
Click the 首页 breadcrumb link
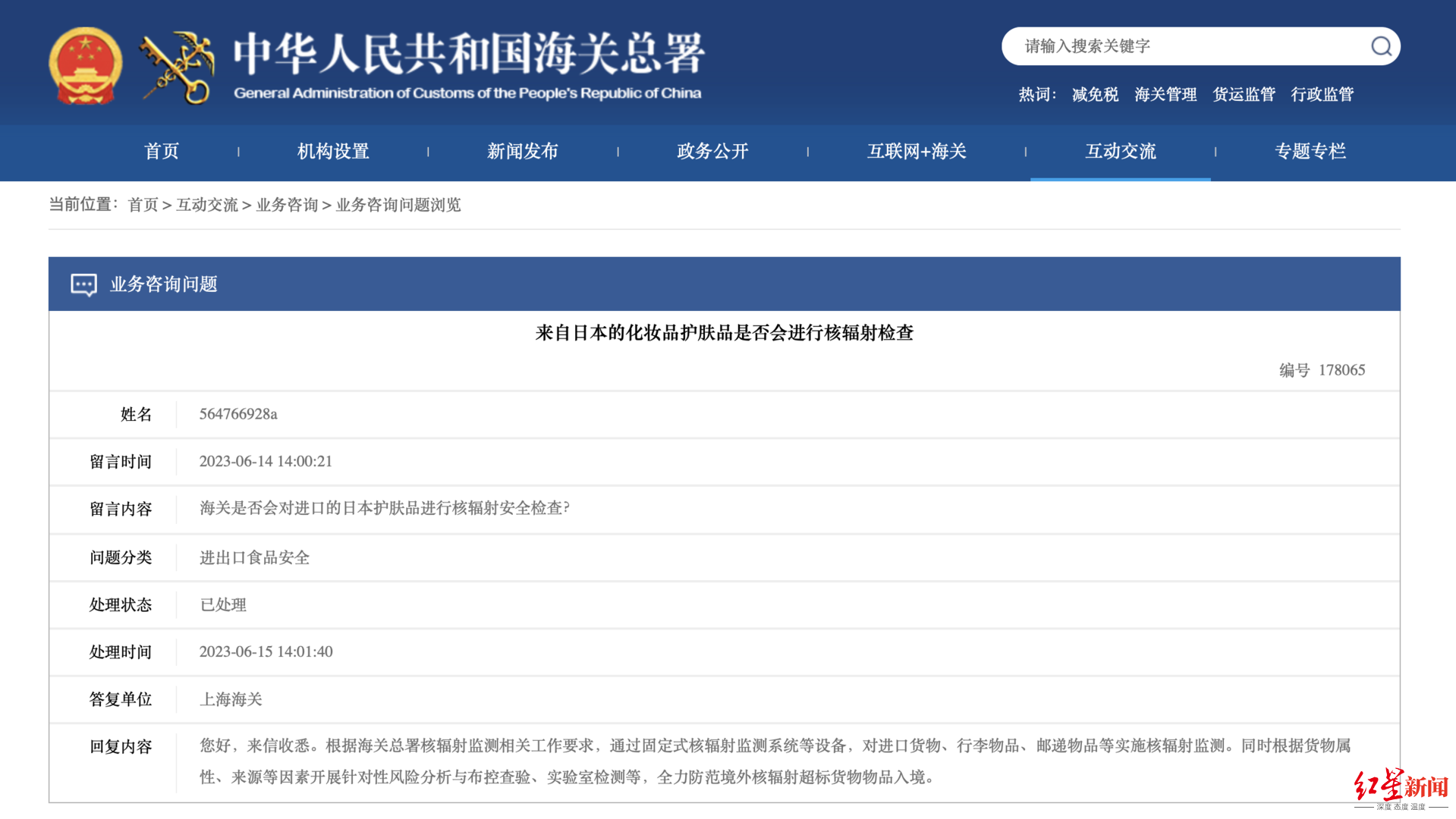[x=143, y=205]
